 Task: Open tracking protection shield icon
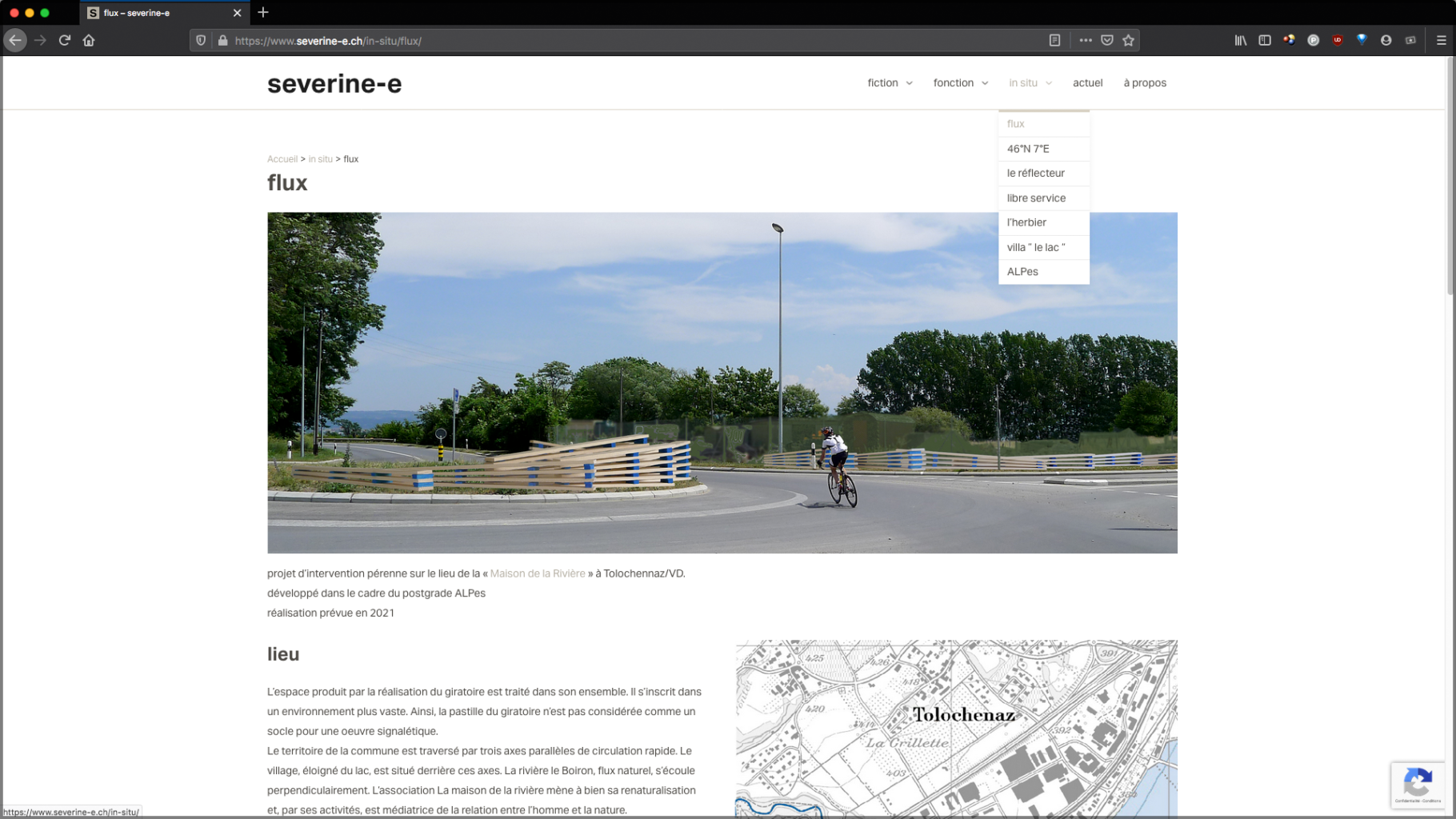pos(201,40)
